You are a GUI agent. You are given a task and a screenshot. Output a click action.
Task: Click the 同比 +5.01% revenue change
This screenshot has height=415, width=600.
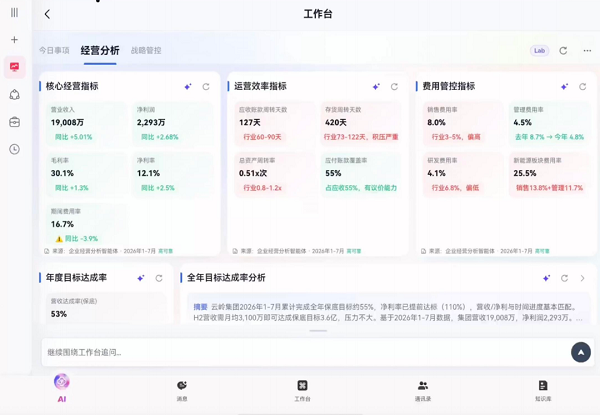pyautogui.click(x=73, y=137)
